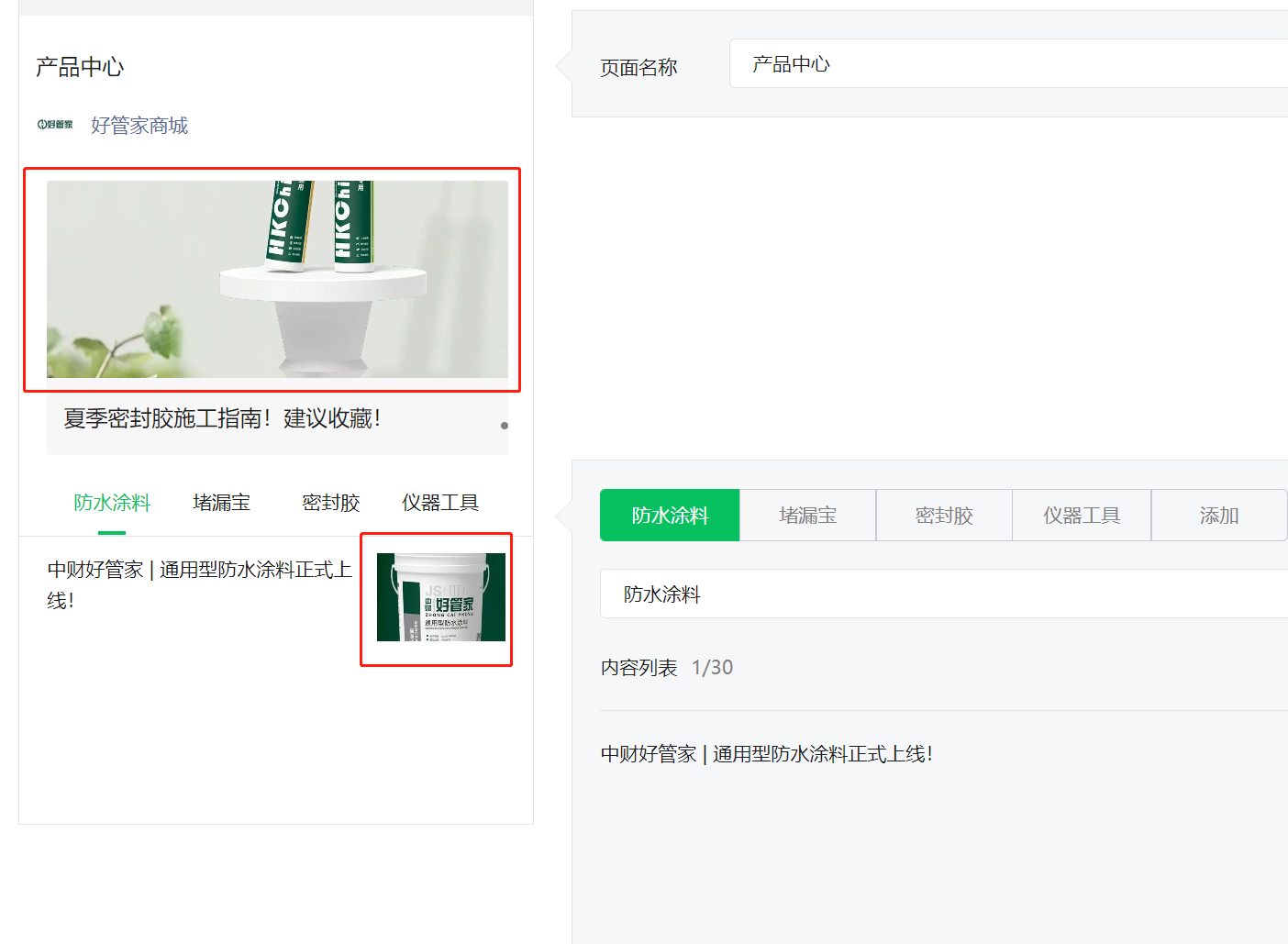The width and height of the screenshot is (1288, 944).
Task: Open 夏季密封胶施工指南 article title
Action: 222,418
